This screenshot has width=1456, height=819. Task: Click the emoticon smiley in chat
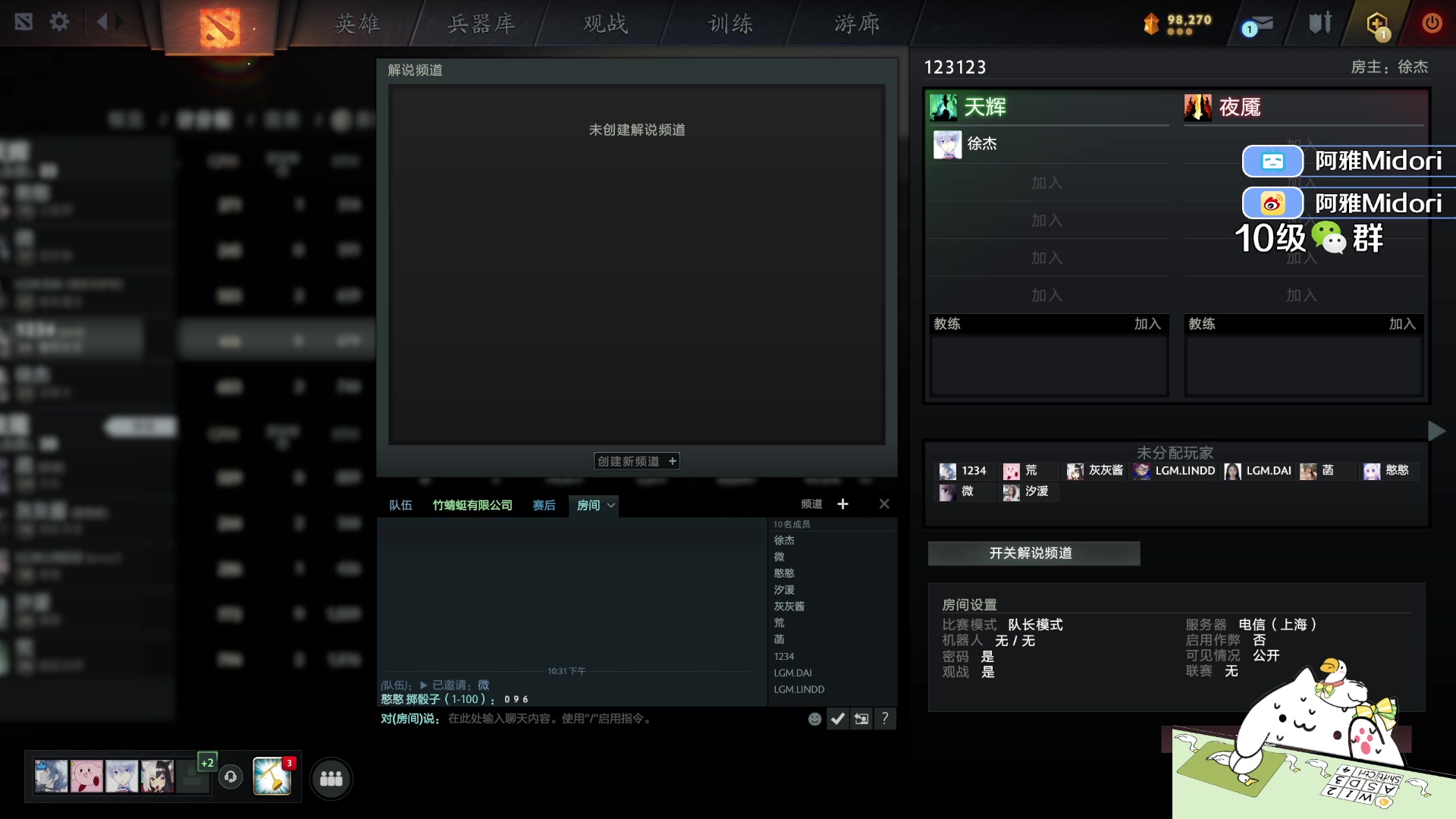point(814,719)
